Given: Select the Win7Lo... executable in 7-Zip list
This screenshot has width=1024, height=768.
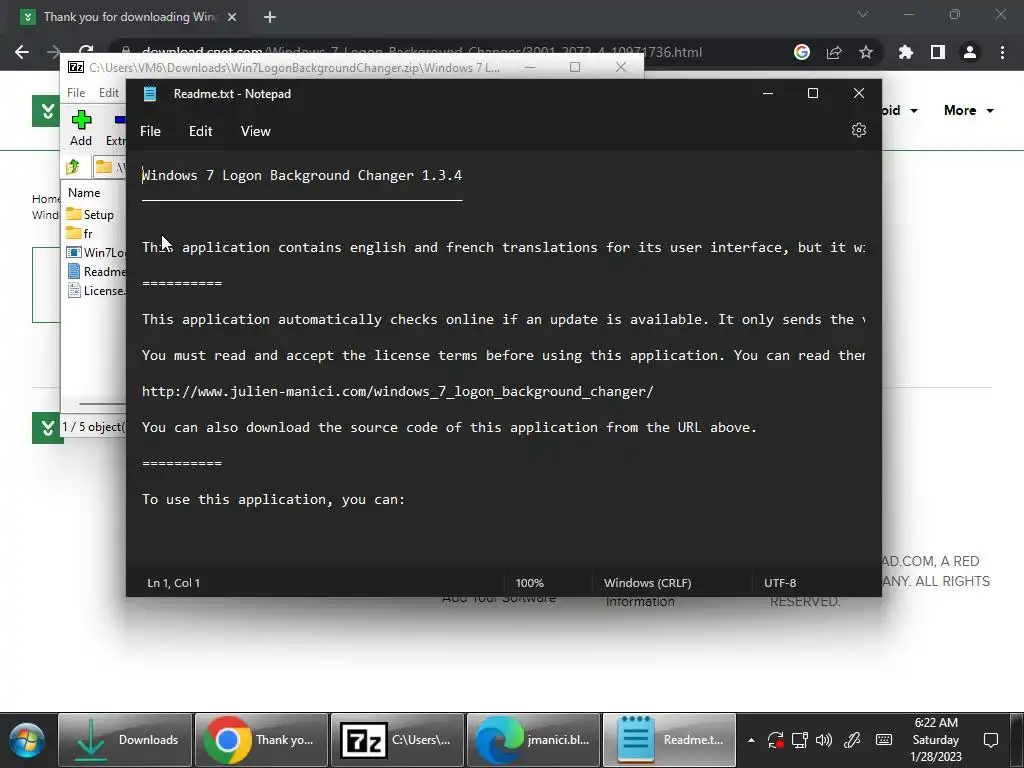Looking at the screenshot, I should 95,252.
